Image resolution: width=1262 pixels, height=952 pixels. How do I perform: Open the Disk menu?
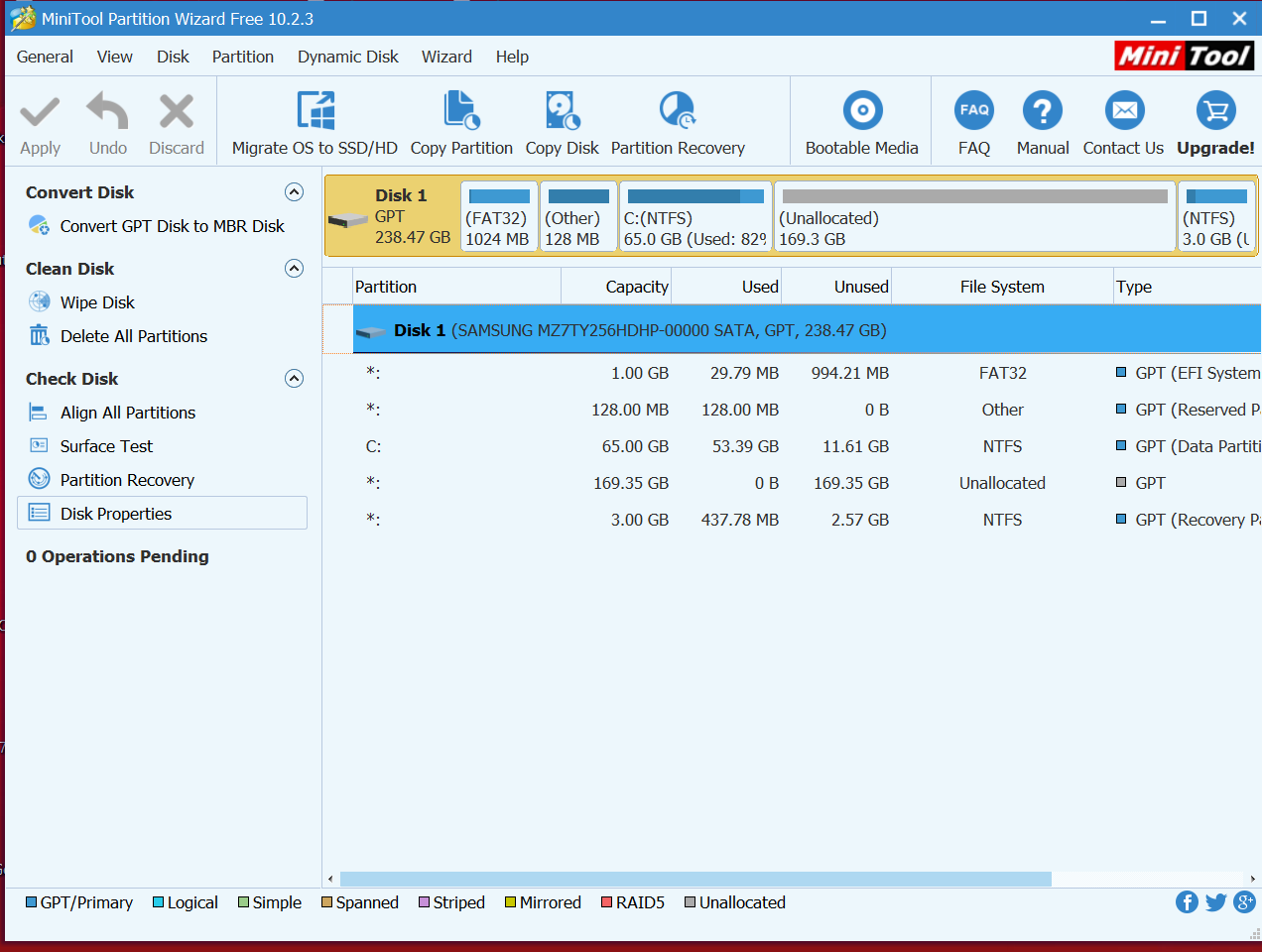pyautogui.click(x=173, y=57)
